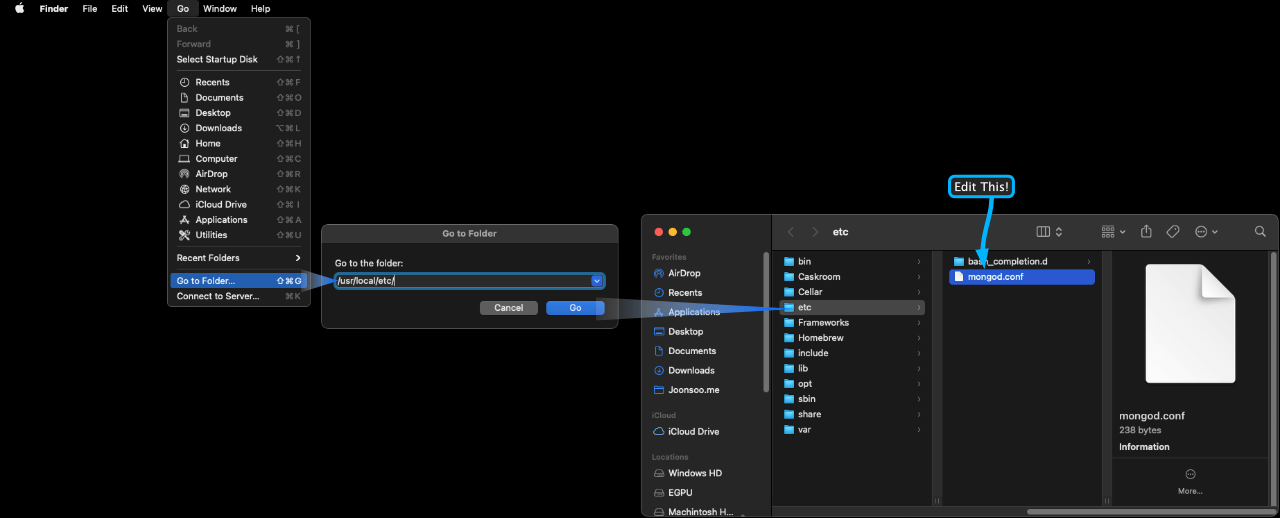
Task: Open the Apple menu
Action: pos(19,8)
